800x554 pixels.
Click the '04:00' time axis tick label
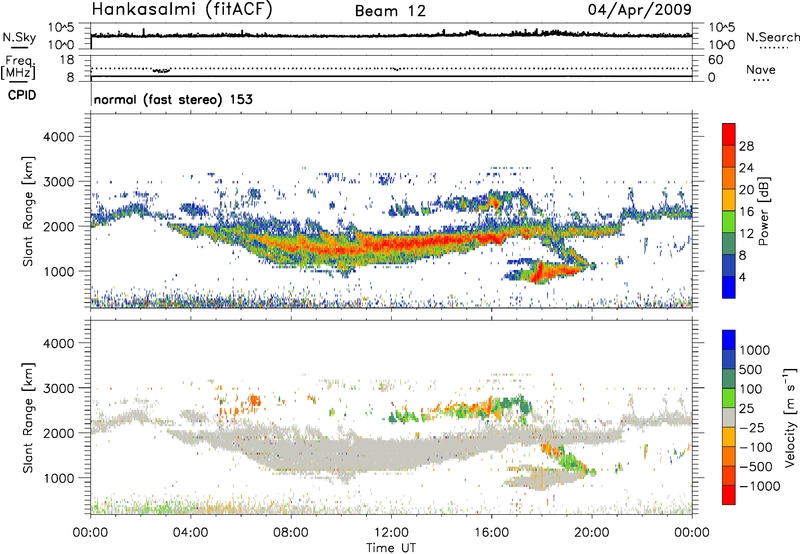(190, 533)
